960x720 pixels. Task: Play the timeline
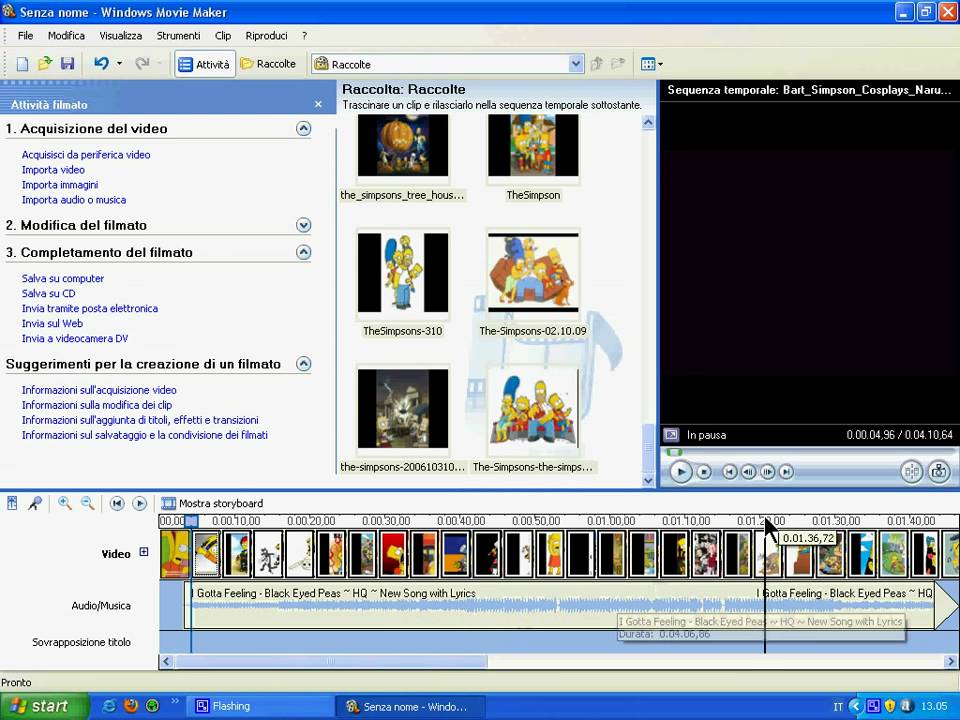[140, 503]
